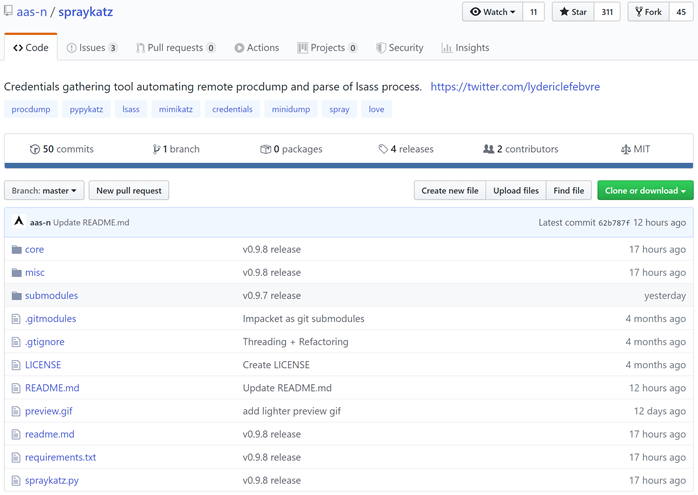
Task: Click the pull request icon on the Pull requests tab
Action: (x=140, y=48)
